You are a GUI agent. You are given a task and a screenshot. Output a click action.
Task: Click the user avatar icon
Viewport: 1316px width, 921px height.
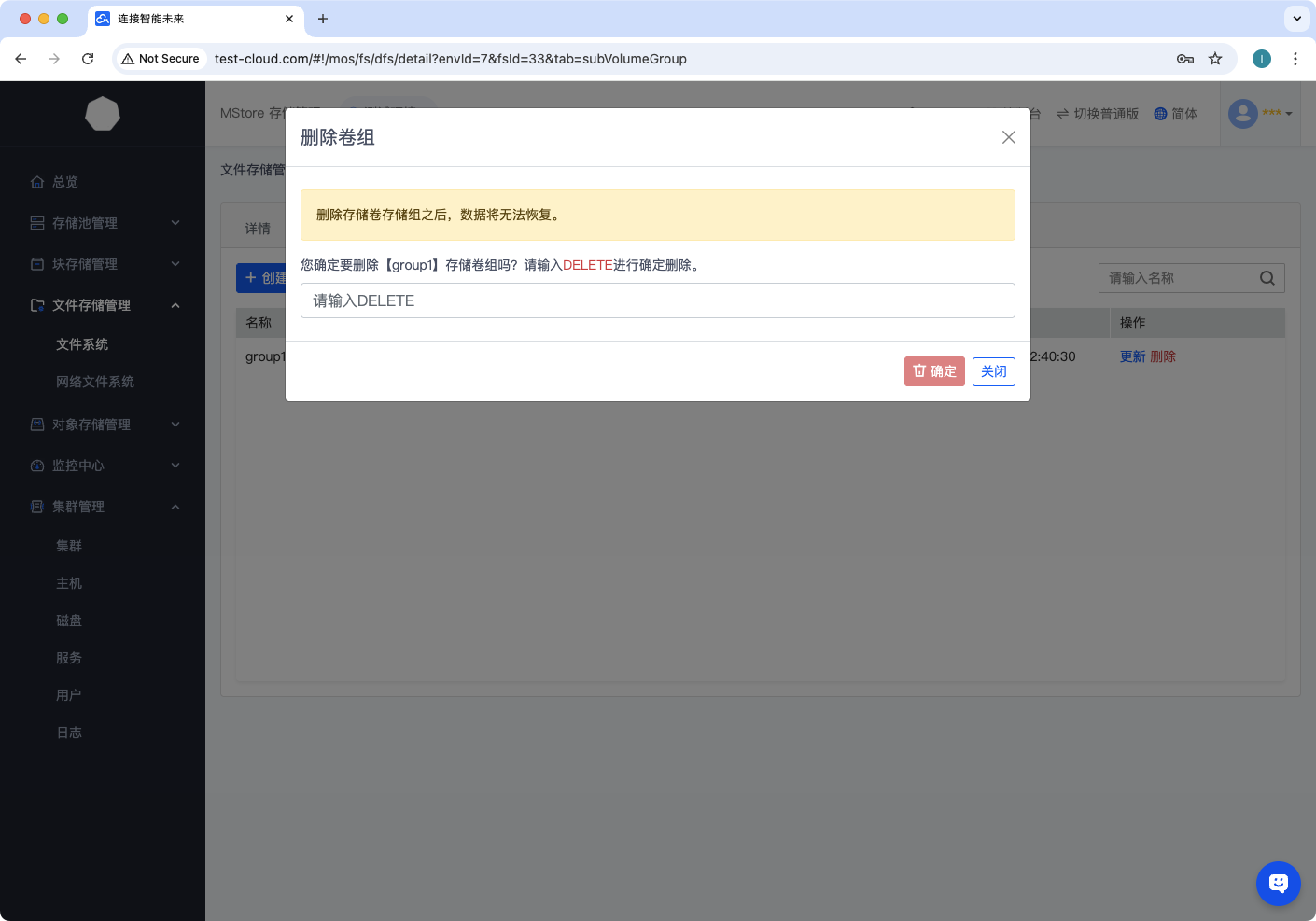[1243, 114]
